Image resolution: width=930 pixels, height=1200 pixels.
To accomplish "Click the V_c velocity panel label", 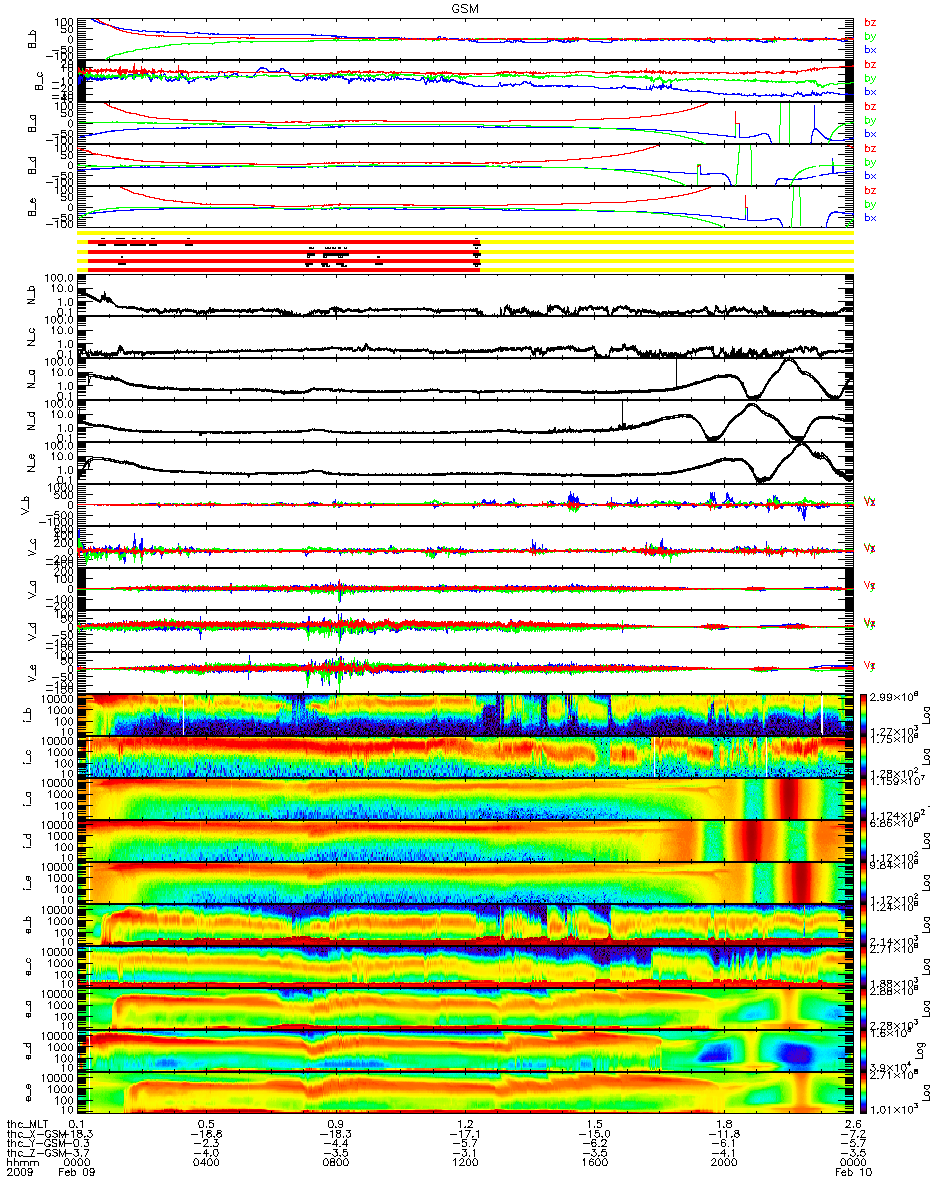I will (x=31, y=547).
